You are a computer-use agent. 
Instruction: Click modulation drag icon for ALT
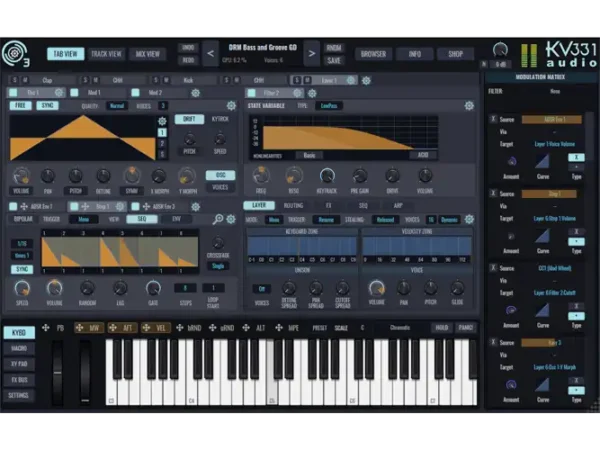coord(246,328)
